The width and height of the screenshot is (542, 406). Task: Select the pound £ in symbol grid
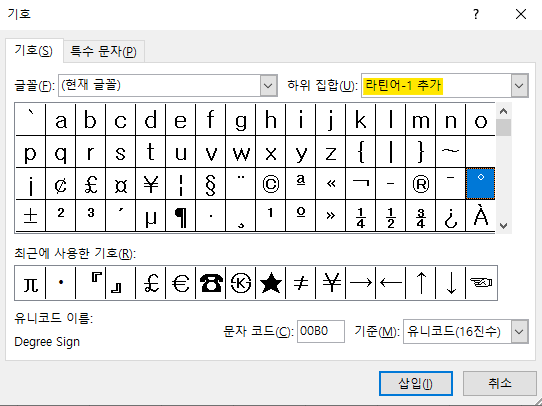click(91, 183)
